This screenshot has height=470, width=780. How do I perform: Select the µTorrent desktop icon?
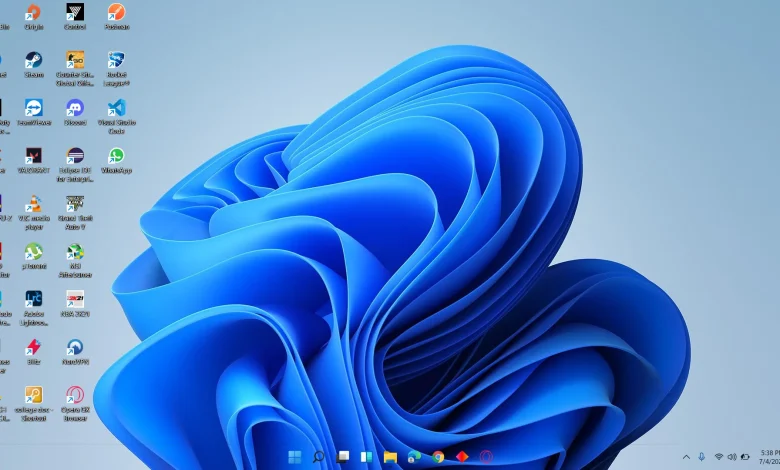[x=33, y=256]
